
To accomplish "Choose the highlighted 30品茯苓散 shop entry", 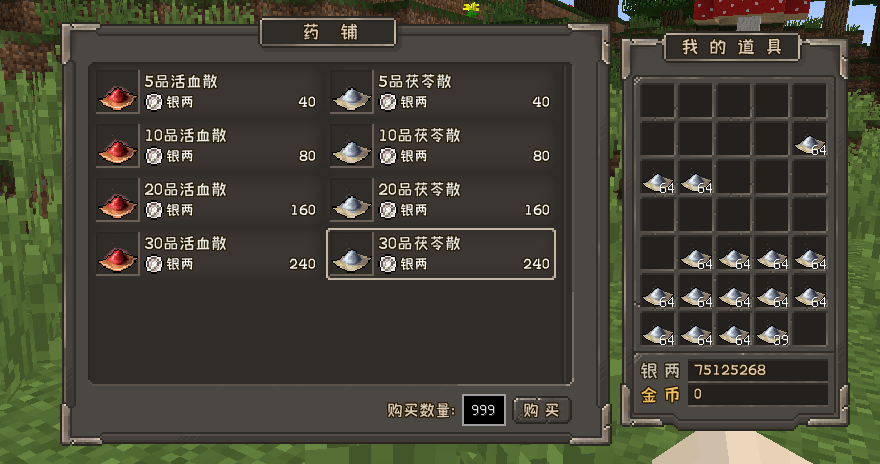I will click(441, 254).
